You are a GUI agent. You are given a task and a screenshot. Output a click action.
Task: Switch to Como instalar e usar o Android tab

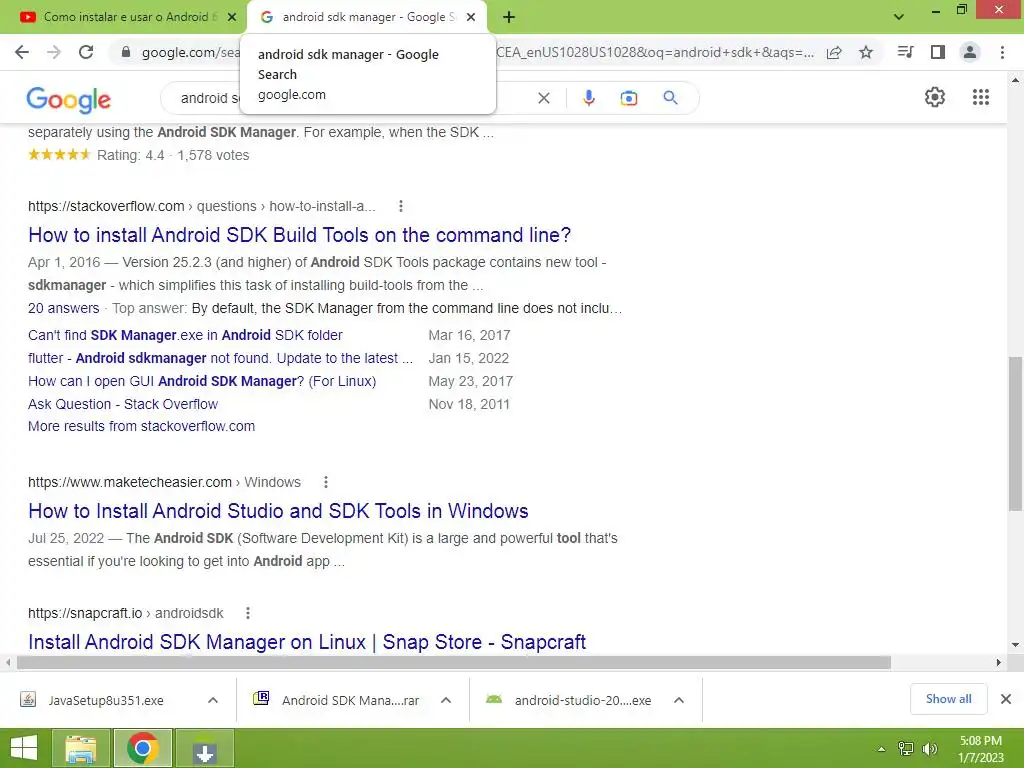tap(129, 17)
